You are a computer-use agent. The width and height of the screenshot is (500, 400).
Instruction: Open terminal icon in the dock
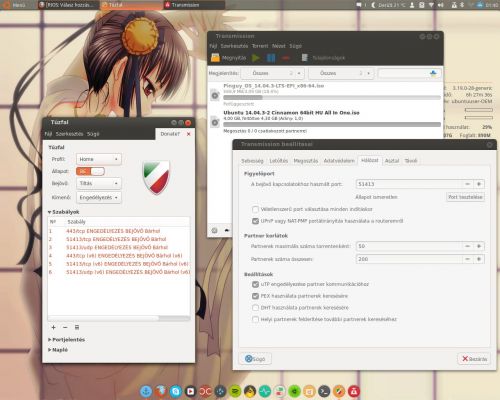click(324, 391)
